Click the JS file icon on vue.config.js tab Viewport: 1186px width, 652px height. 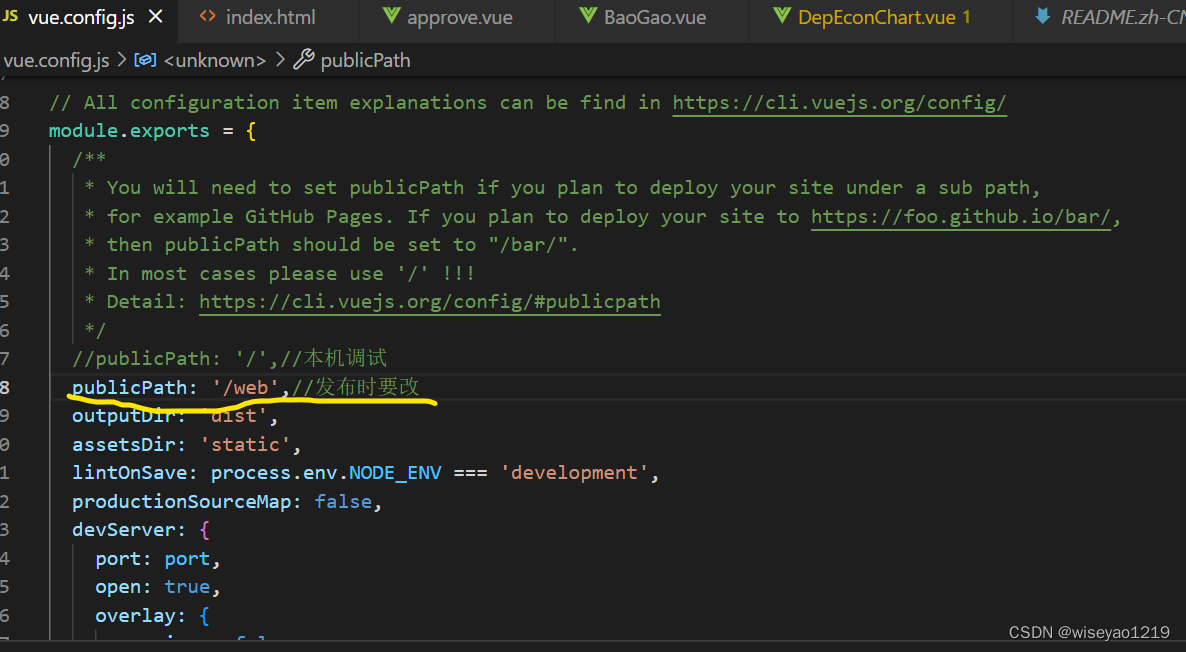click(11, 16)
